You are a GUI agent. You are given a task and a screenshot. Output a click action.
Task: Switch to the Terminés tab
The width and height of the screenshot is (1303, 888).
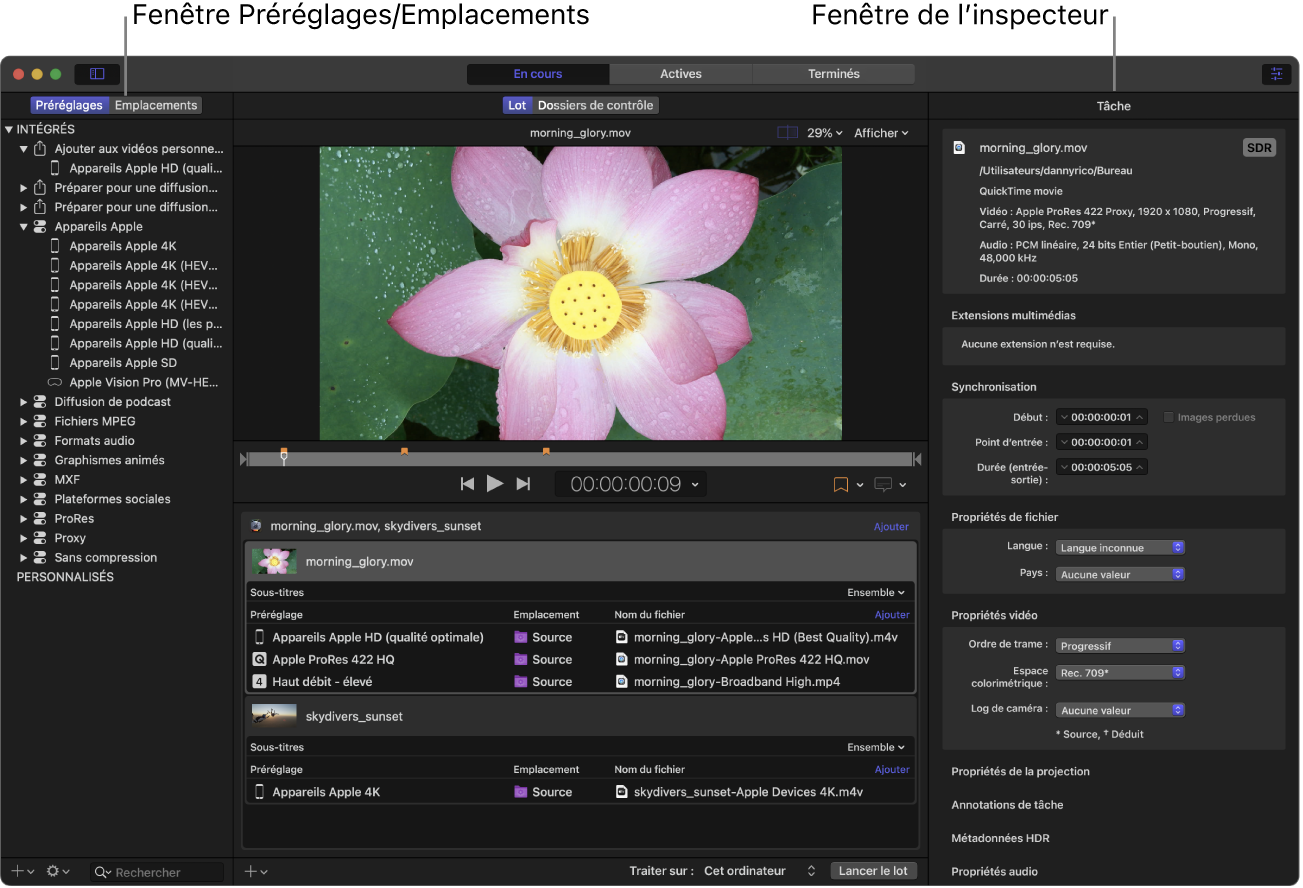point(833,74)
